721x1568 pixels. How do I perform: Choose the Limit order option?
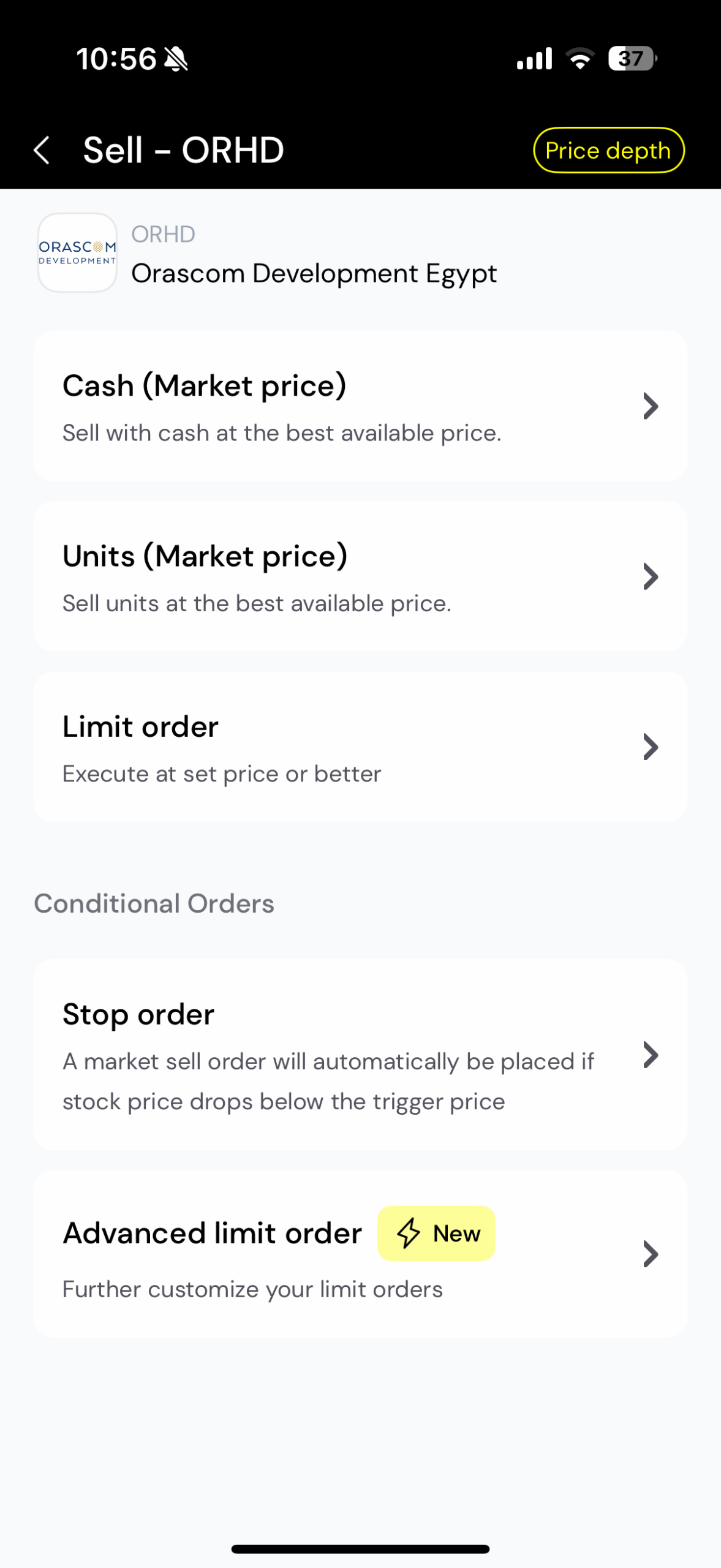[x=141, y=727]
